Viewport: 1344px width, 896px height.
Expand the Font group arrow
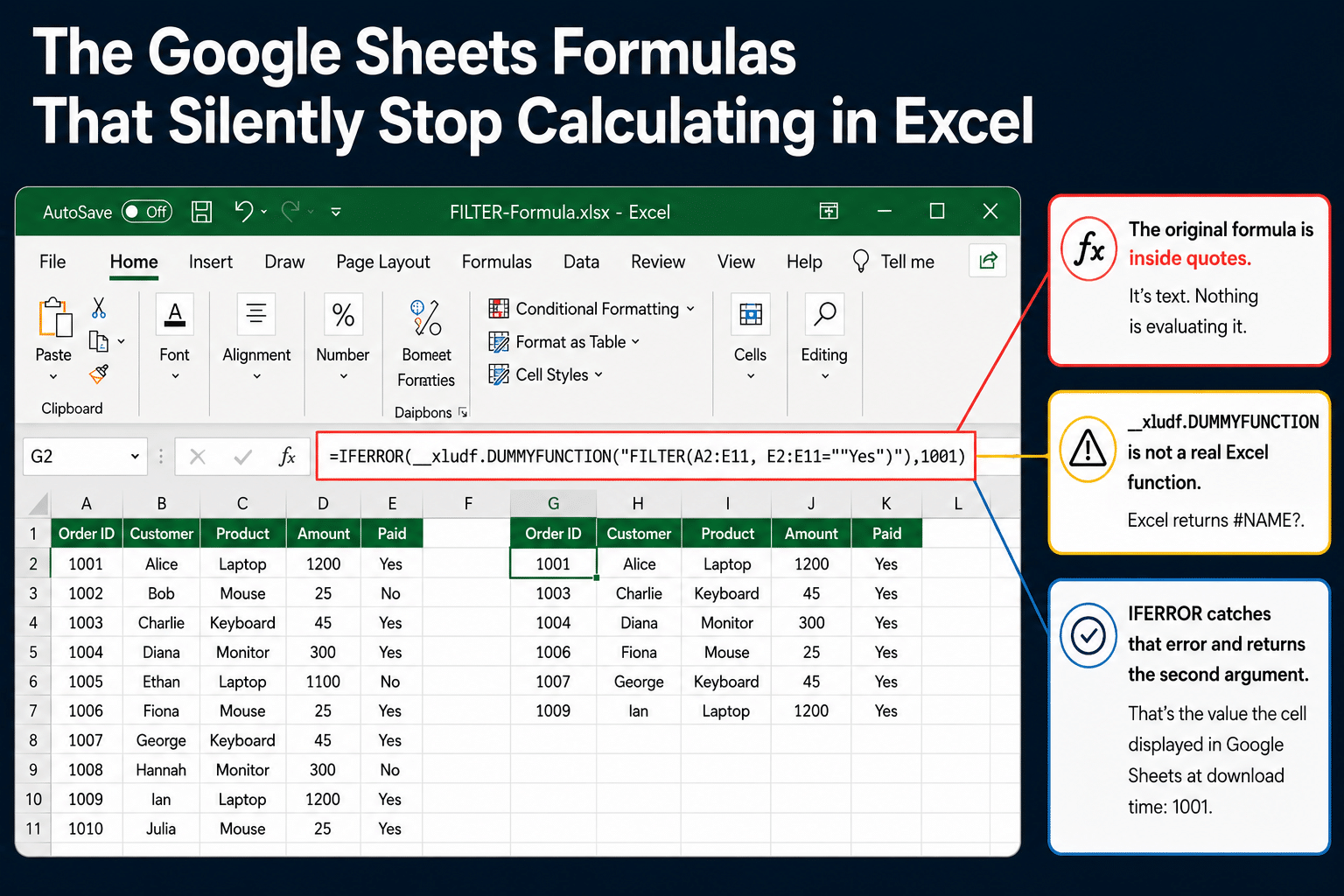[175, 376]
